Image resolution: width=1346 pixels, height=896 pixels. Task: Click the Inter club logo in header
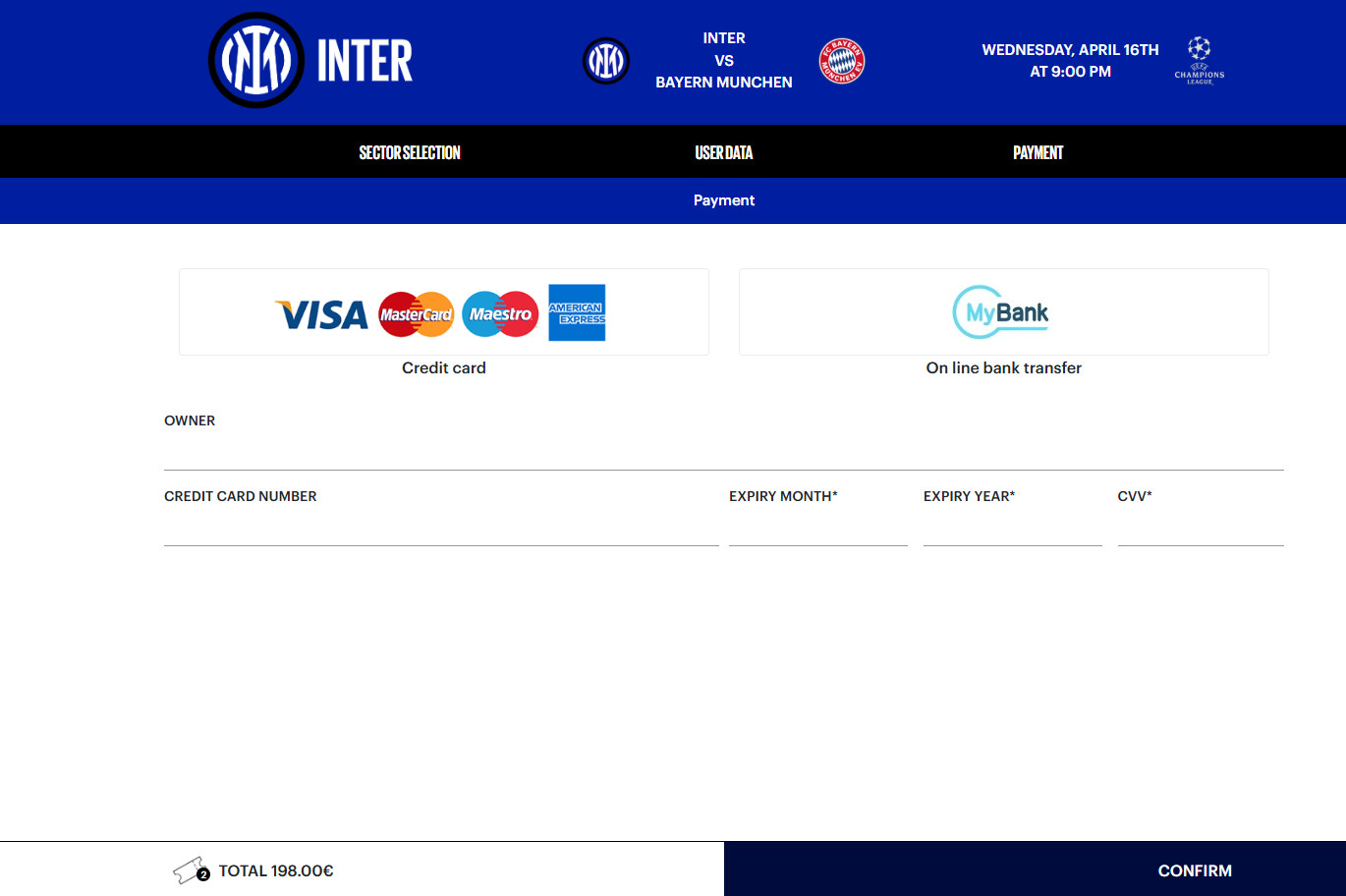(256, 60)
